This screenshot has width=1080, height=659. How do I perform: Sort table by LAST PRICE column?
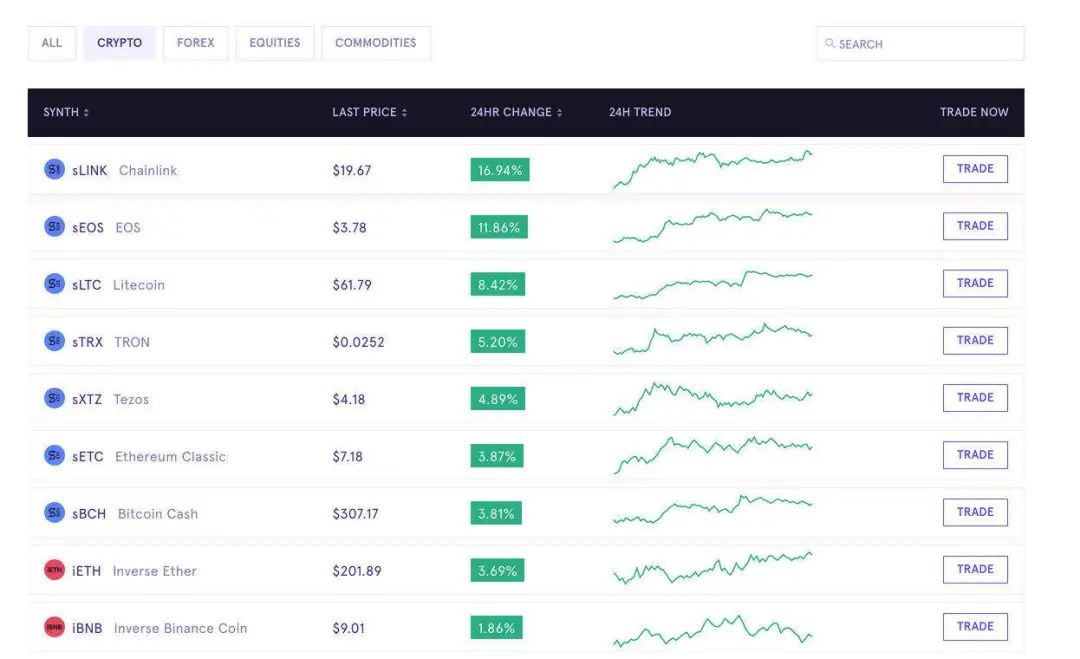pos(370,112)
